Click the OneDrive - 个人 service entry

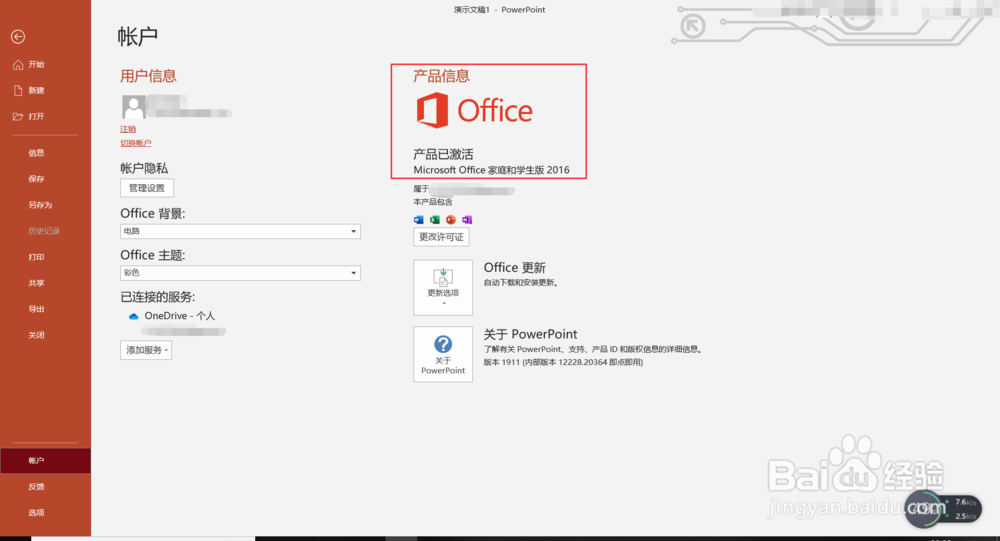(172, 316)
